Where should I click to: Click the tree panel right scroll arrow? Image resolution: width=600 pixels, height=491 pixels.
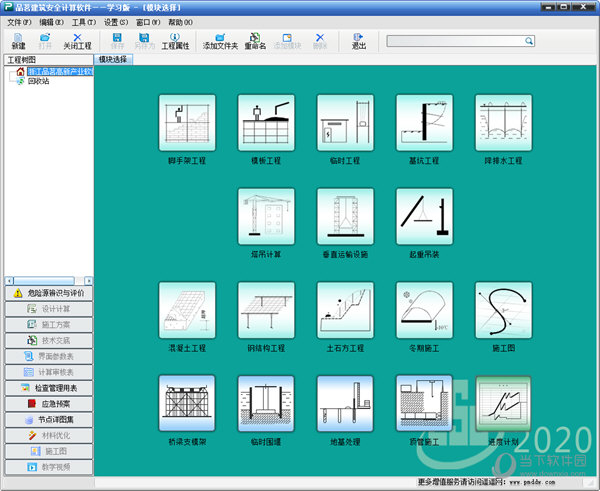[88, 281]
